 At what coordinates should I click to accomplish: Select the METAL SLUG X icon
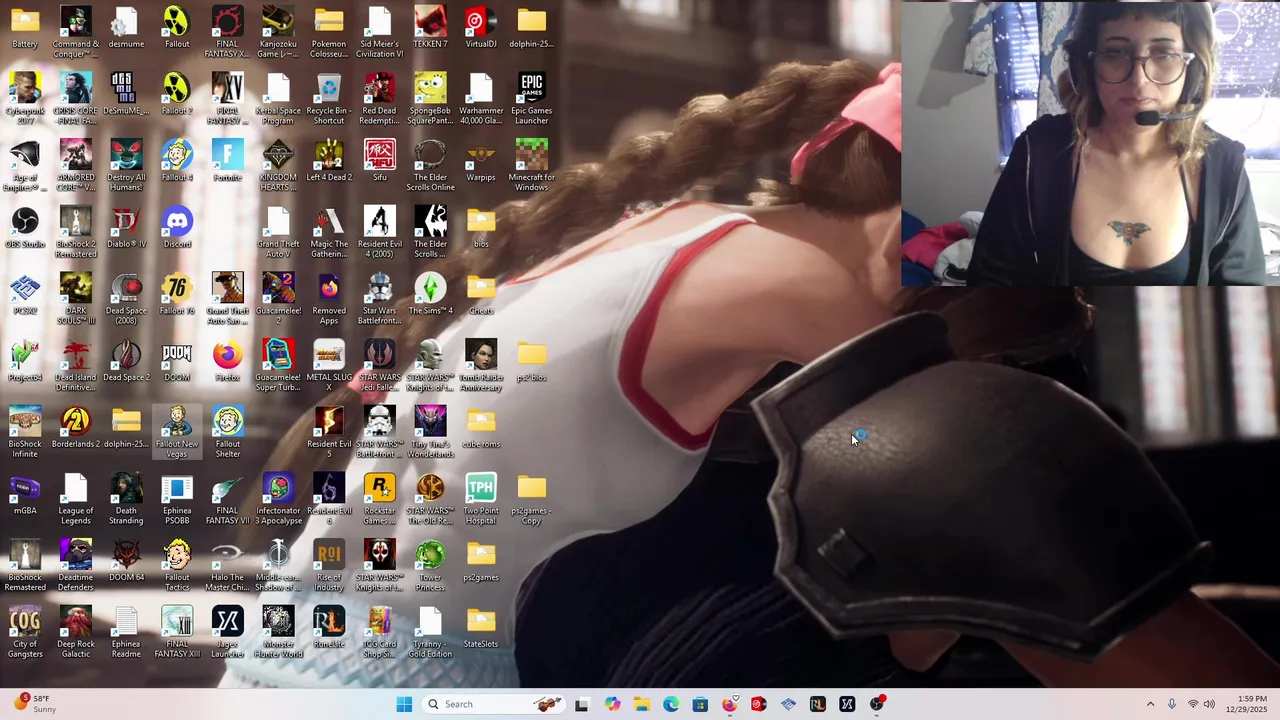[x=329, y=365]
